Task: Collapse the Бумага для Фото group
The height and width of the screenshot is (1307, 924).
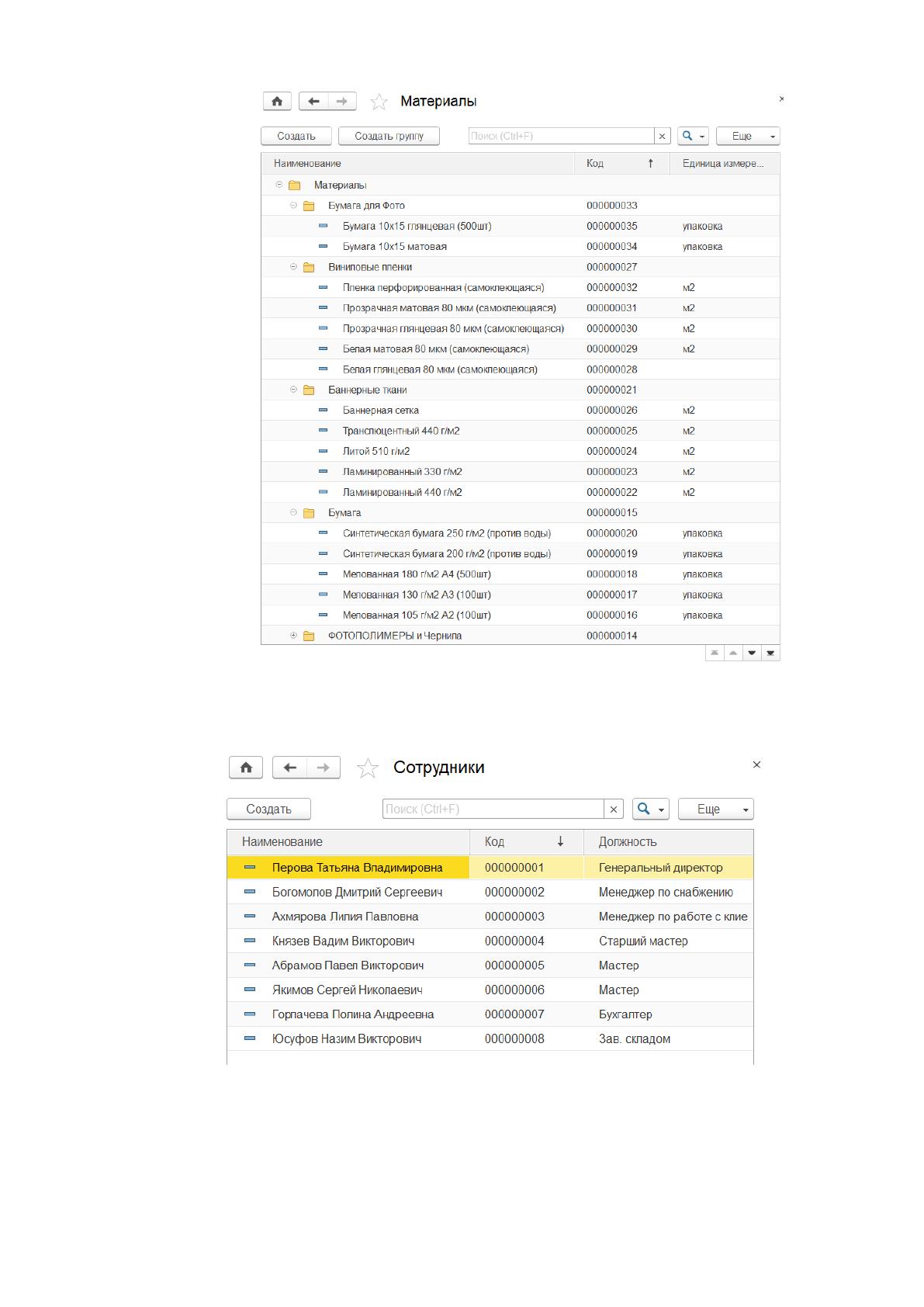Action: [x=293, y=206]
